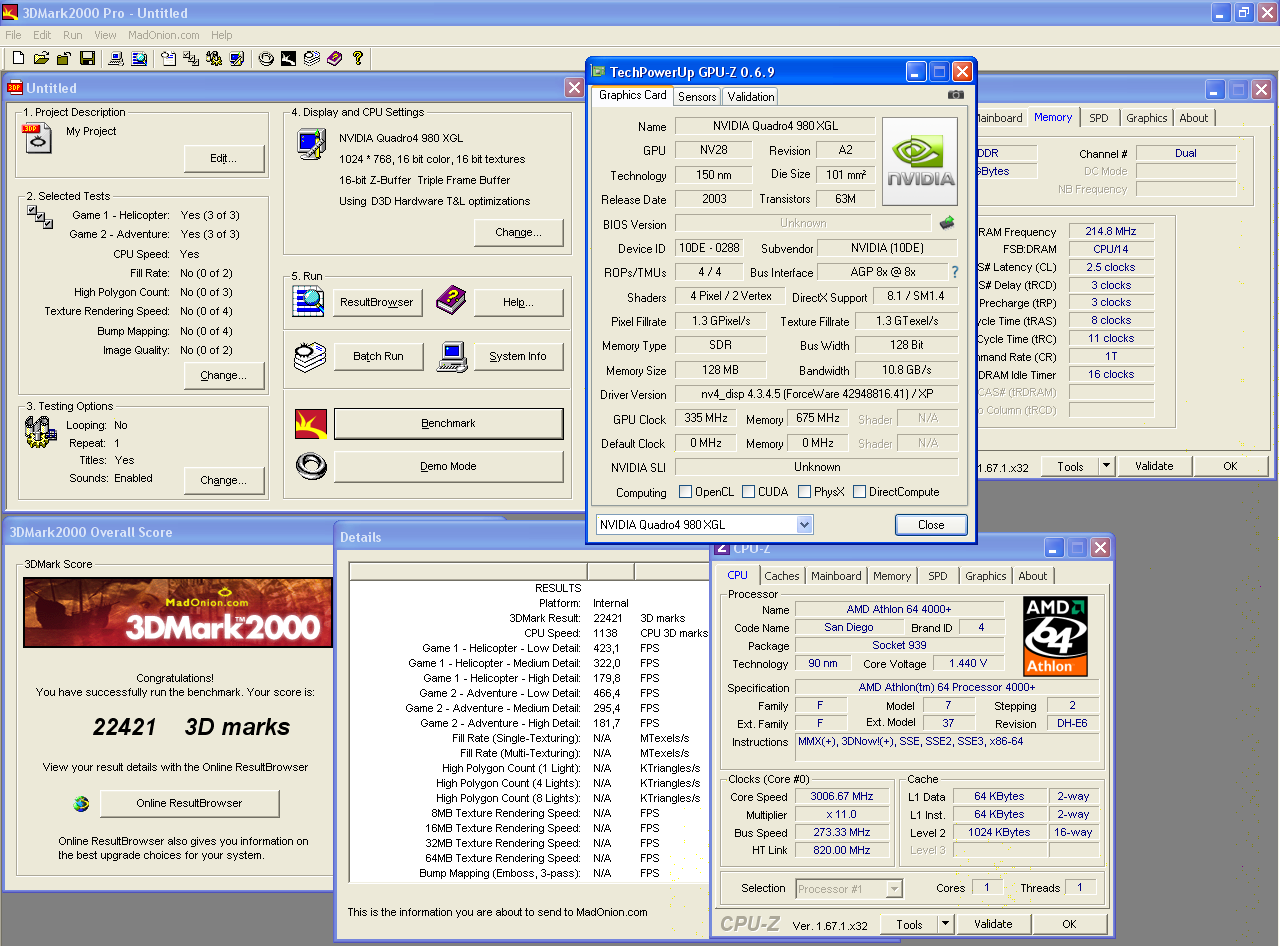
Task: Click Change... in Testing Options
Action: (224, 481)
